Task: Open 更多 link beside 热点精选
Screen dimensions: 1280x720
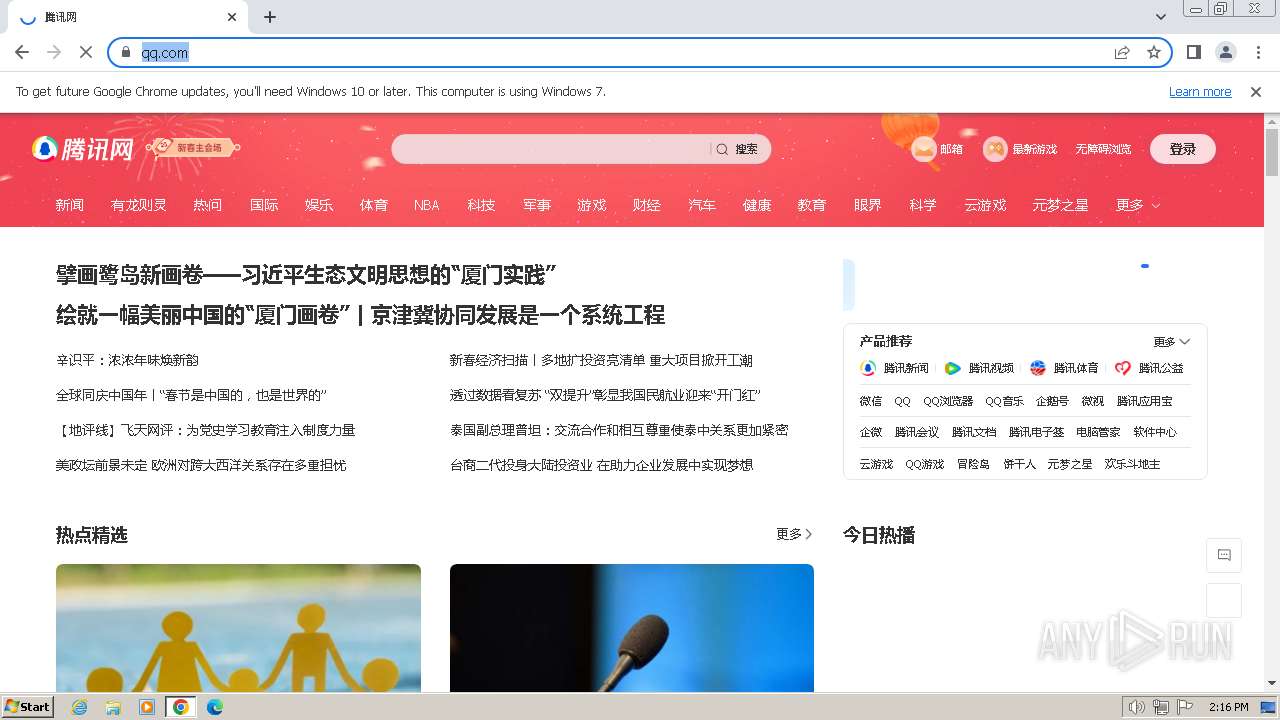Action: (794, 534)
